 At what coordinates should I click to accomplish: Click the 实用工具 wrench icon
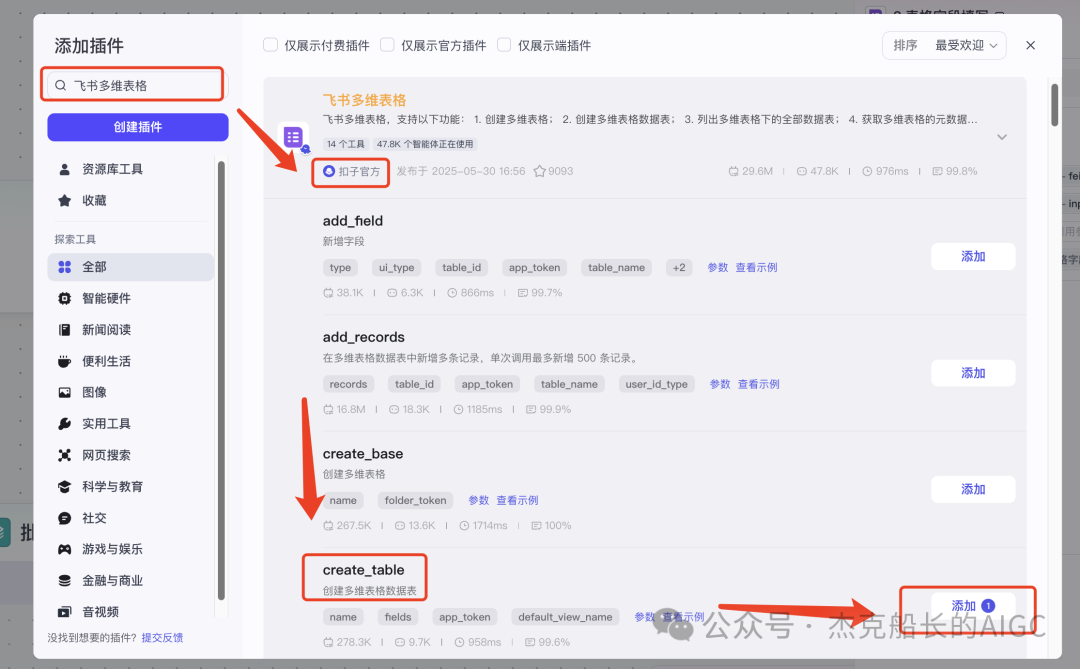tap(65, 424)
